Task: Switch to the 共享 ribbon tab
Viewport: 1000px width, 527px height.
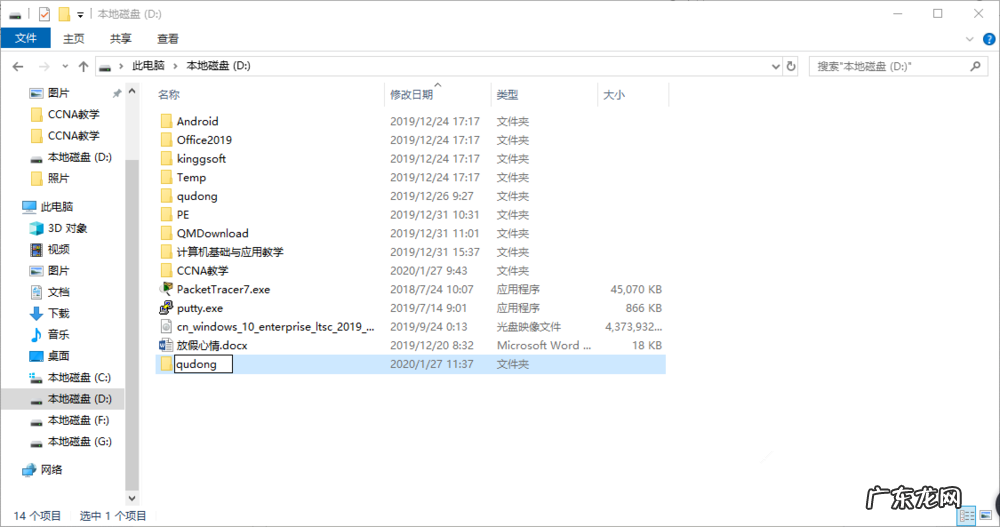Action: pyautogui.click(x=121, y=39)
